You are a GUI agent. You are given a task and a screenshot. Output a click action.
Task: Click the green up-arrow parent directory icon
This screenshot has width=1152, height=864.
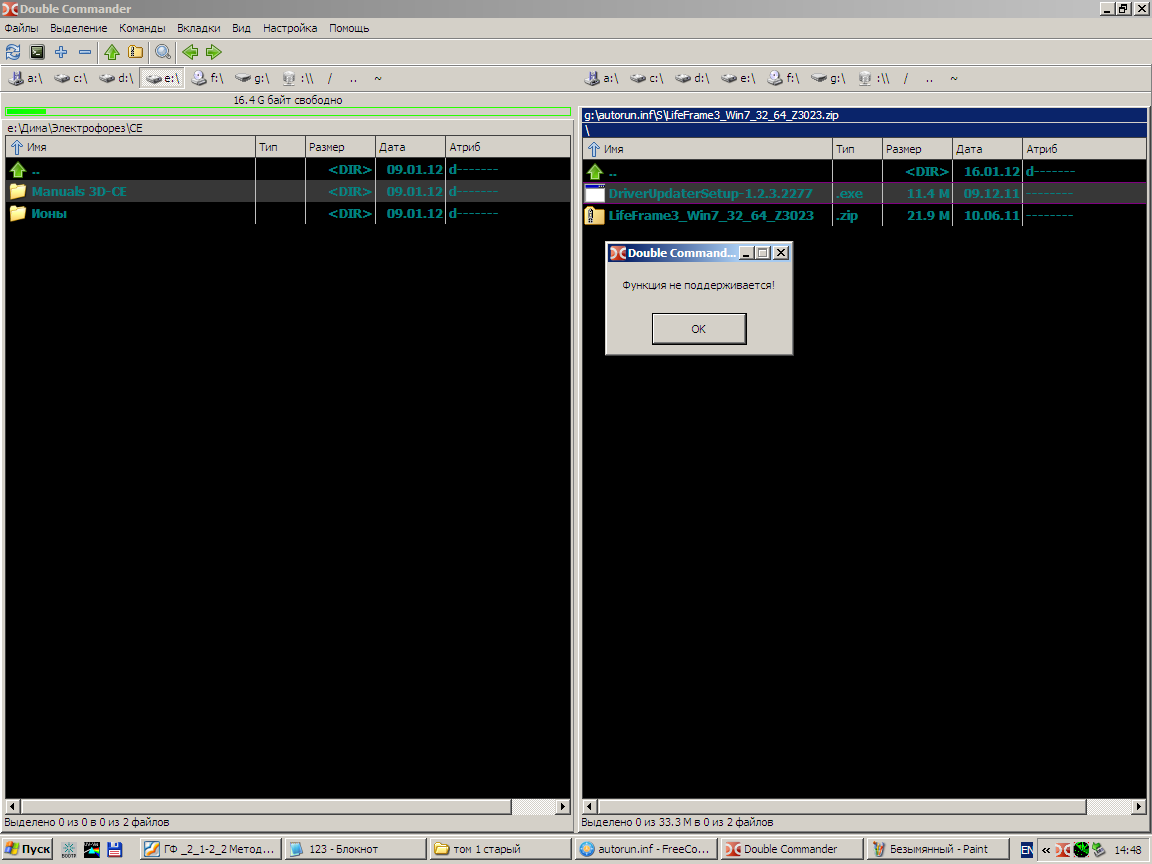click(x=112, y=52)
